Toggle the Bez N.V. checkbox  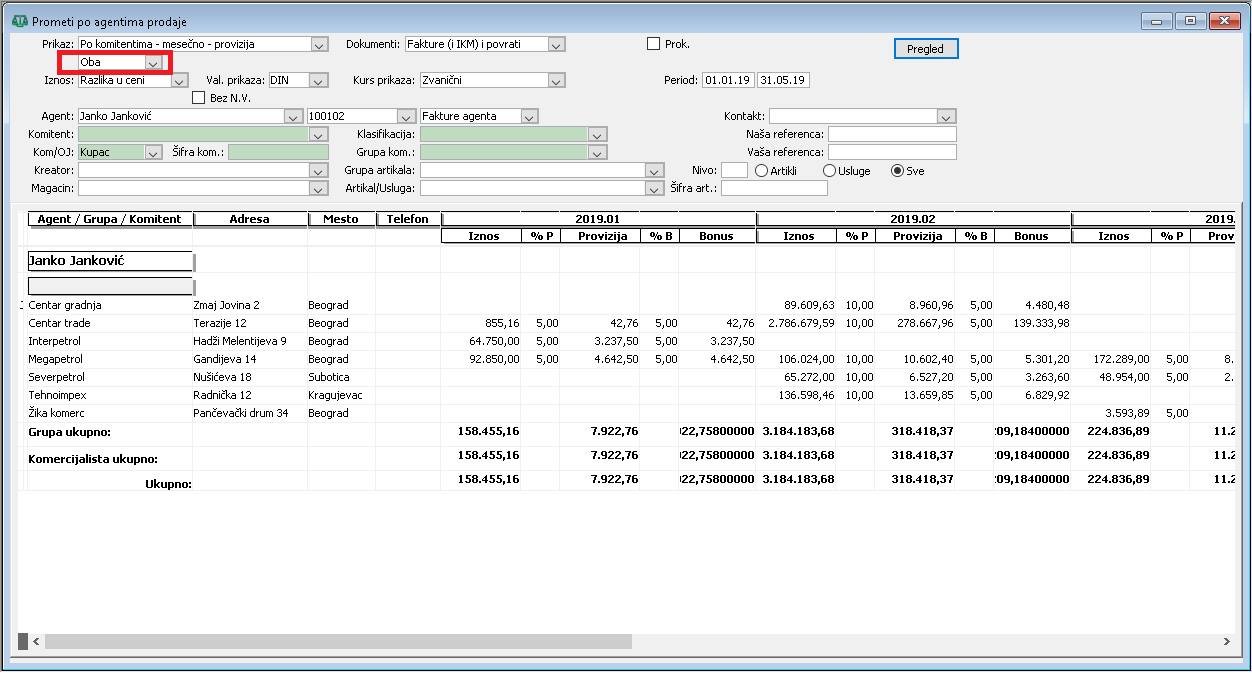click(x=198, y=98)
